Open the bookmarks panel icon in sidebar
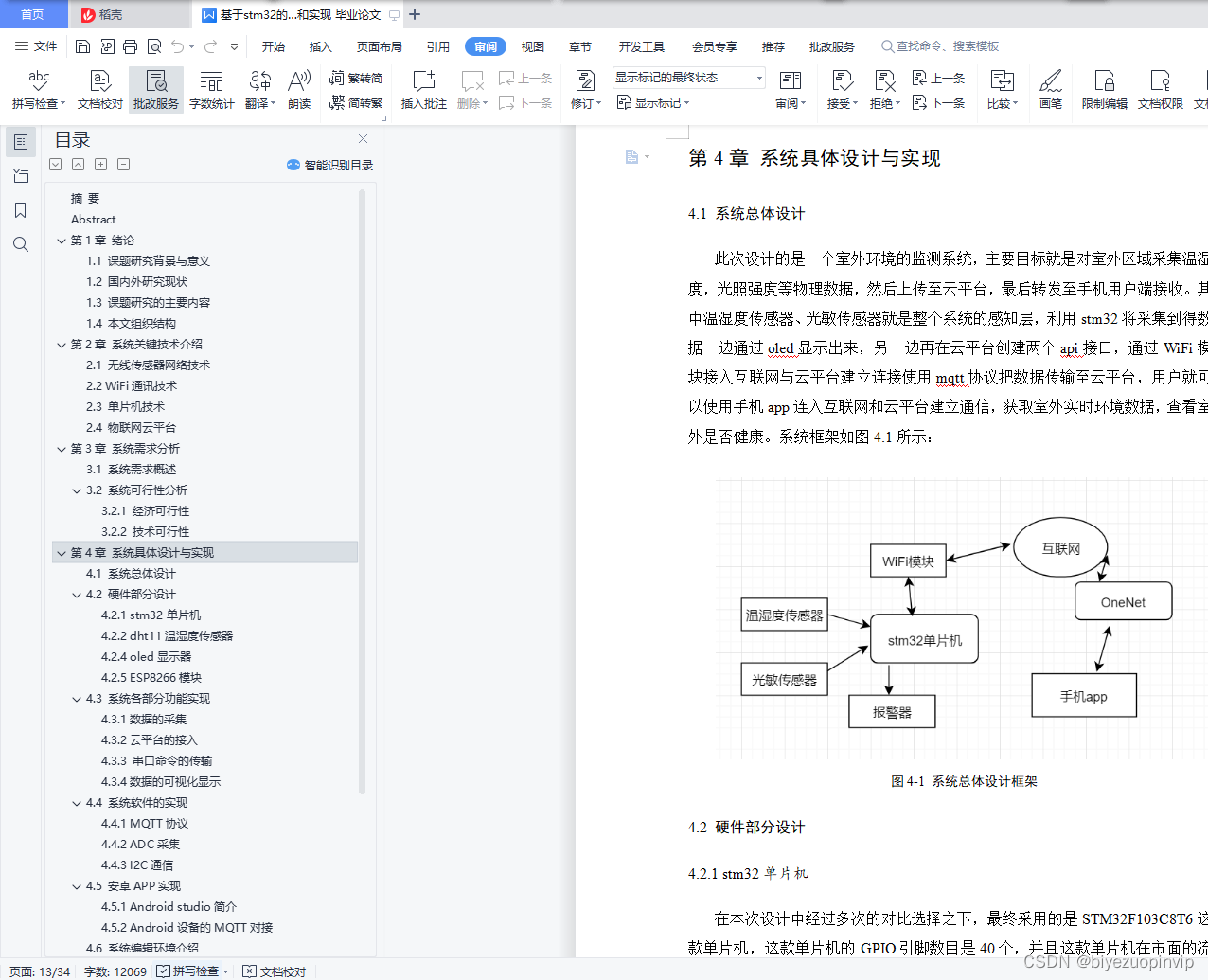This screenshot has width=1208, height=980. pos(21,209)
